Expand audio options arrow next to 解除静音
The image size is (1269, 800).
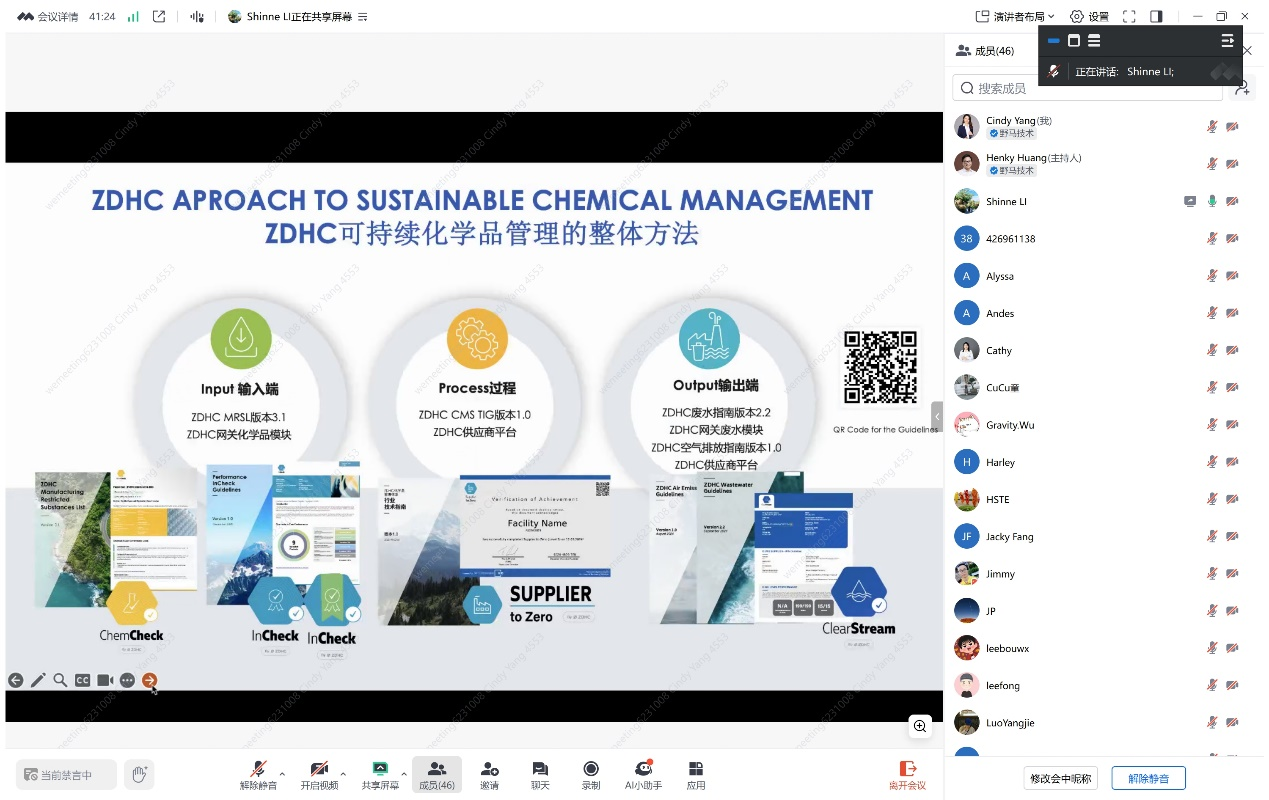282,773
